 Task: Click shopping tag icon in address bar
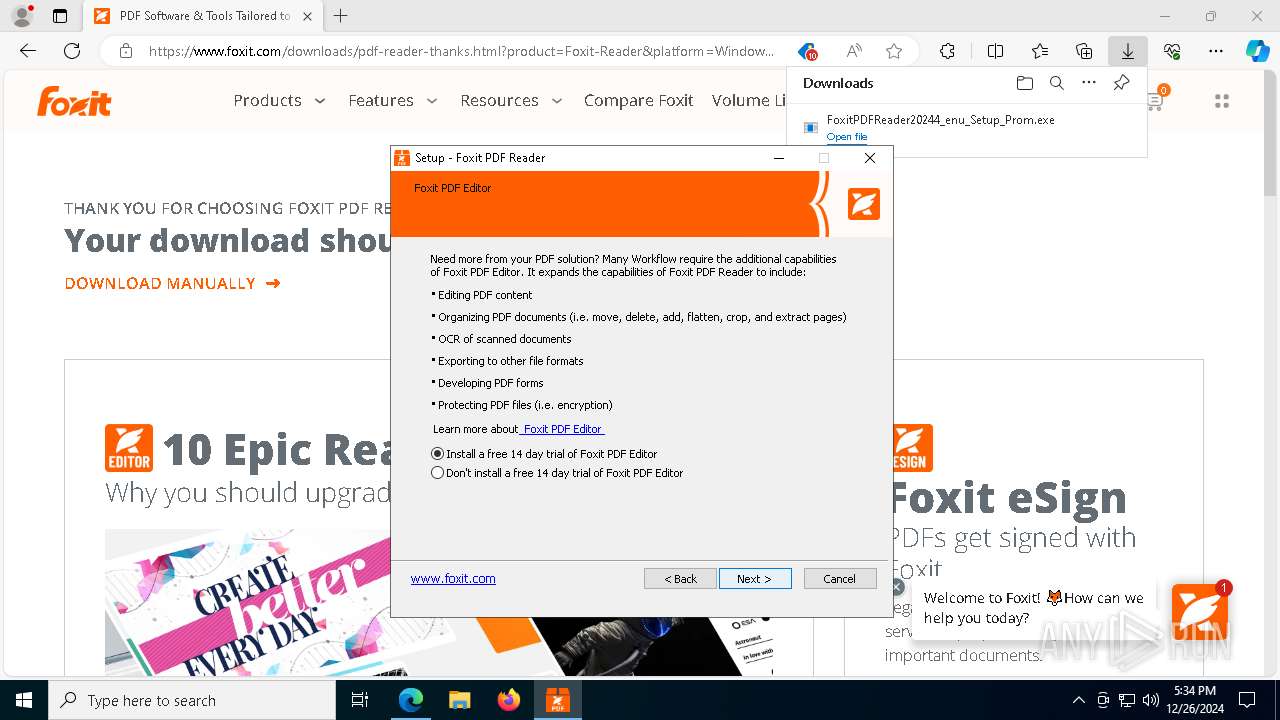click(807, 51)
